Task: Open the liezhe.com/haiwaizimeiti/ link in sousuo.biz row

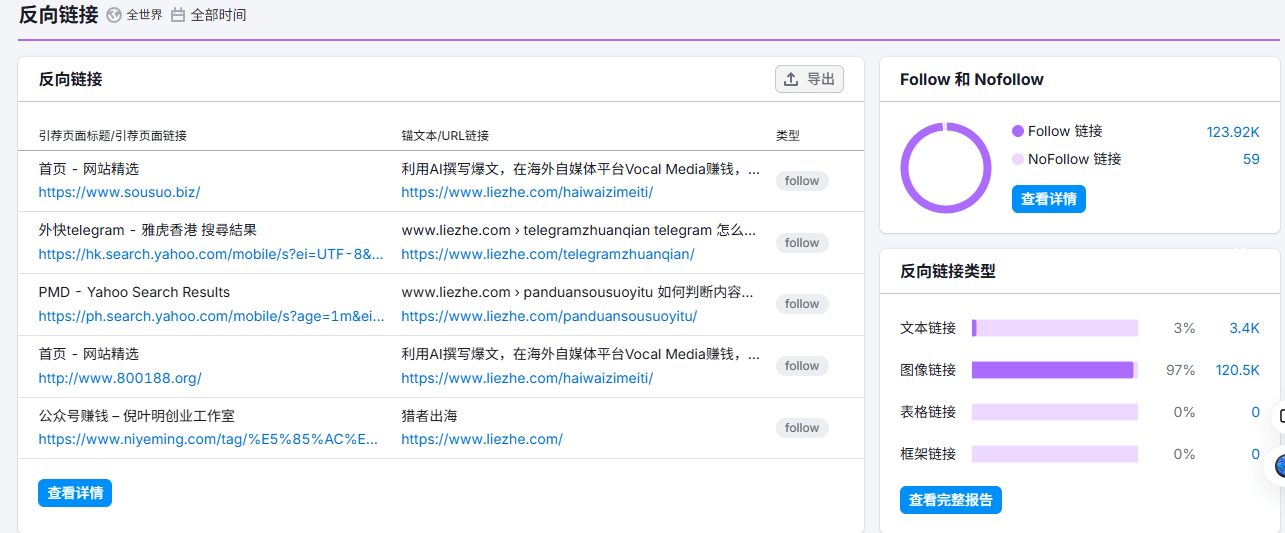Action: coord(527,192)
